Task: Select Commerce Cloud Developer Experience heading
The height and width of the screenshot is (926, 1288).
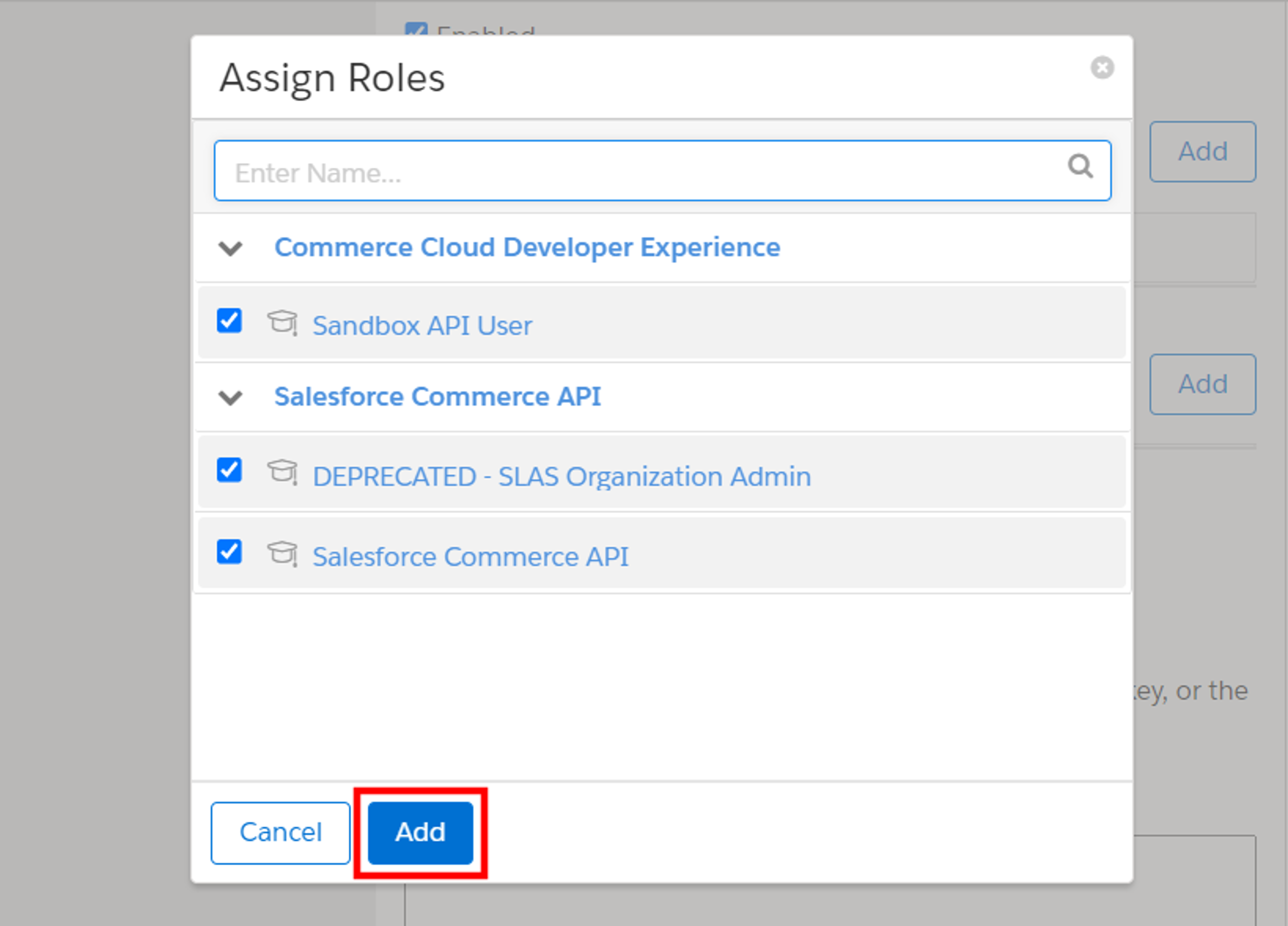Action: [527, 248]
